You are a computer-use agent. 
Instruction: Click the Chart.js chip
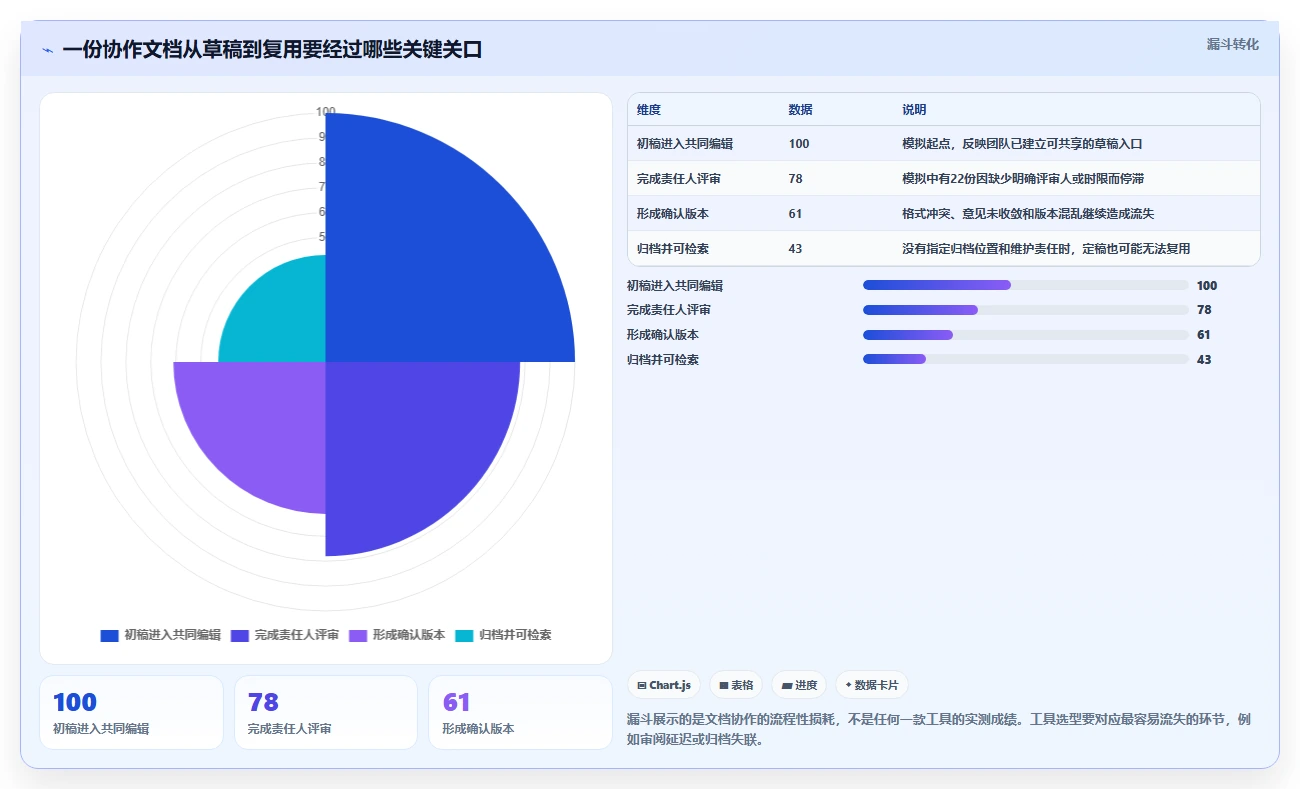pyautogui.click(x=664, y=685)
